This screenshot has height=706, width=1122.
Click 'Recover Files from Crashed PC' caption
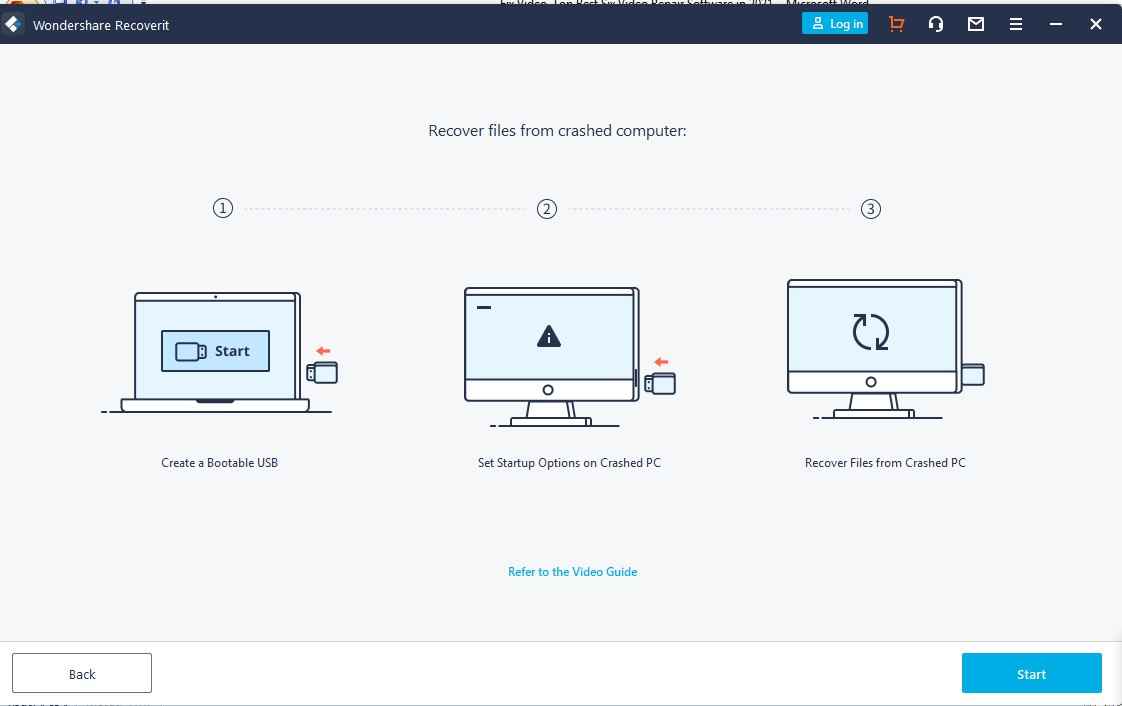885,463
